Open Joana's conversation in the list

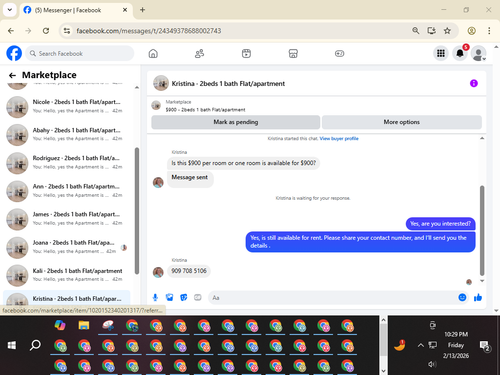click(x=67, y=247)
